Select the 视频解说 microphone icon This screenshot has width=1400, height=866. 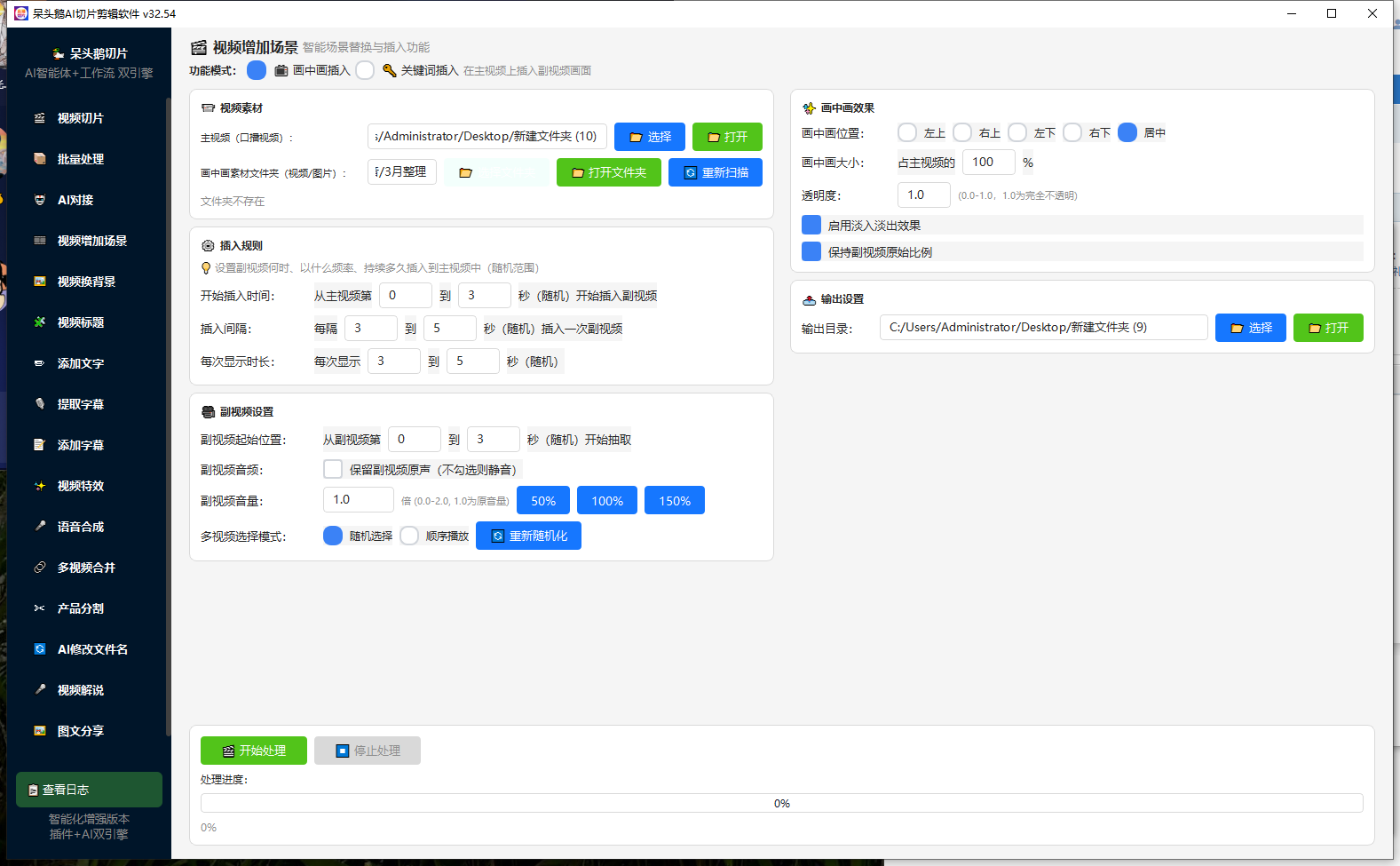[39, 690]
